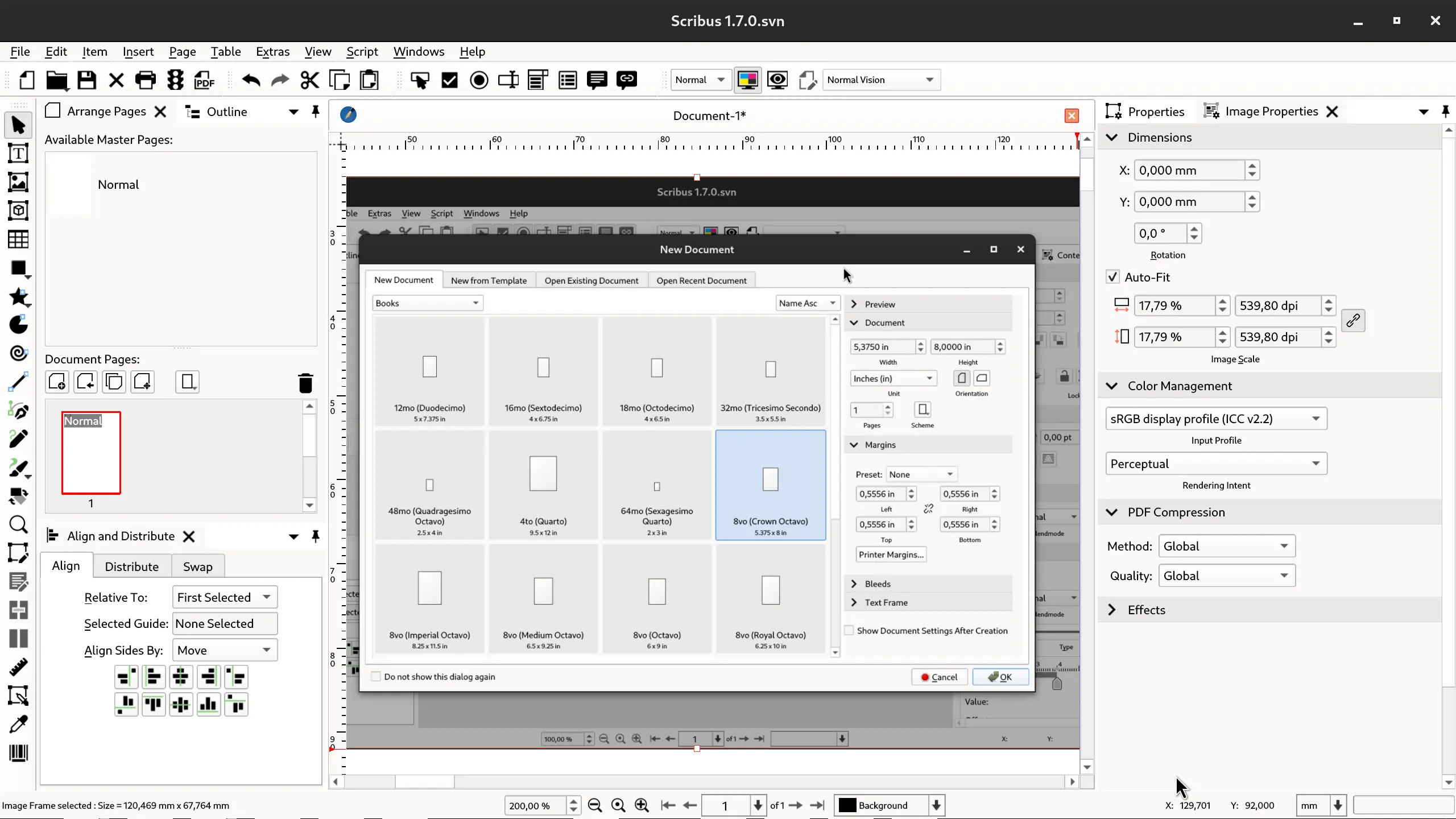Viewport: 1456px width, 819px height.
Task: Toggle the Align and Distribute panel pin
Action: pos(316,536)
